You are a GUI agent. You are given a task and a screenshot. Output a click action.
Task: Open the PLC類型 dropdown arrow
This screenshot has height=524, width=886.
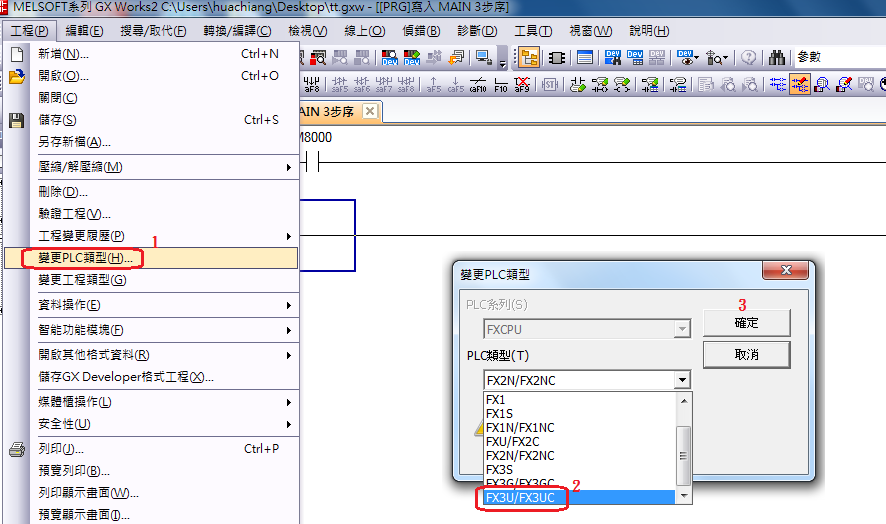(x=681, y=380)
